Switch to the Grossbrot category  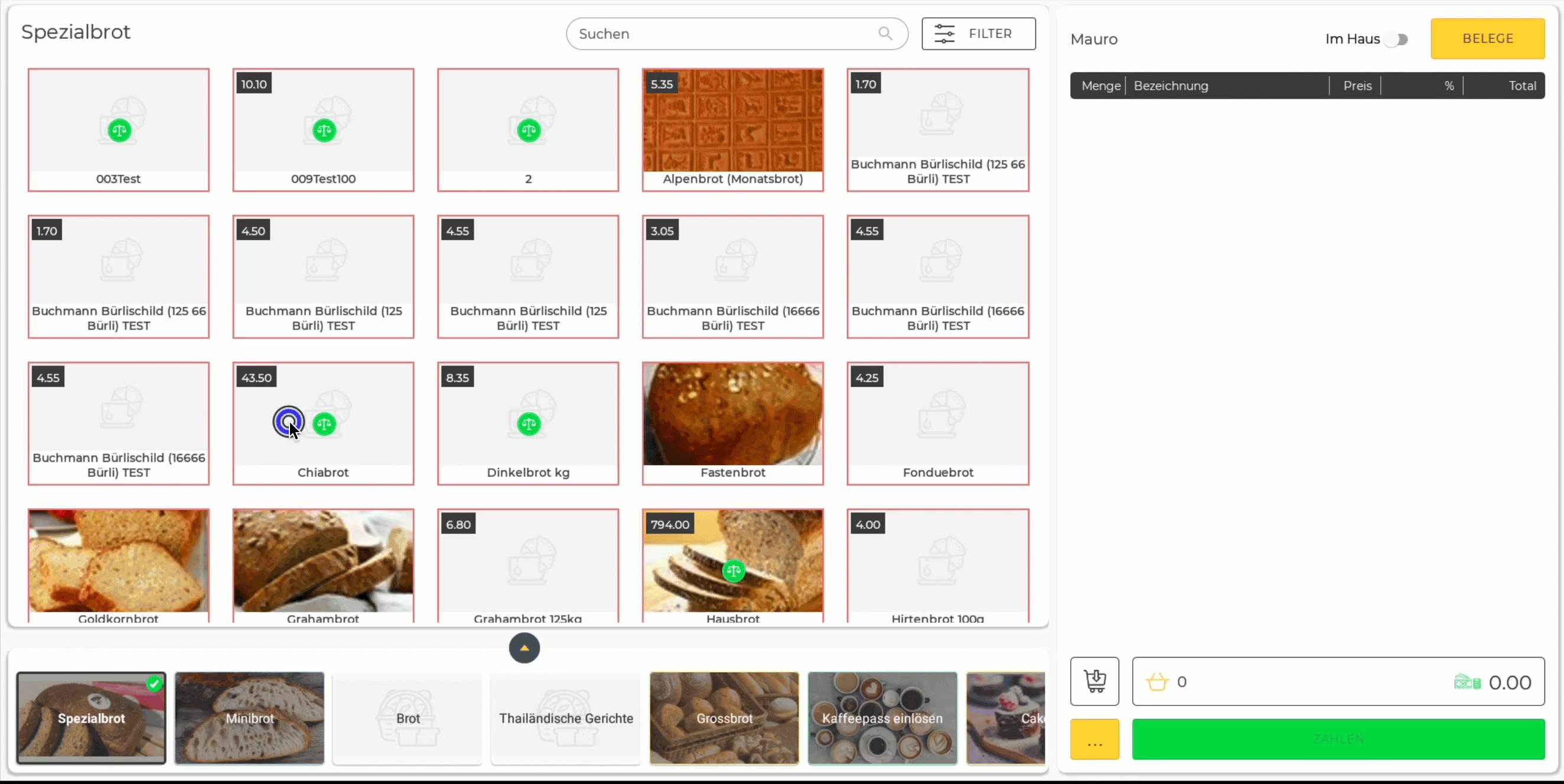[724, 718]
